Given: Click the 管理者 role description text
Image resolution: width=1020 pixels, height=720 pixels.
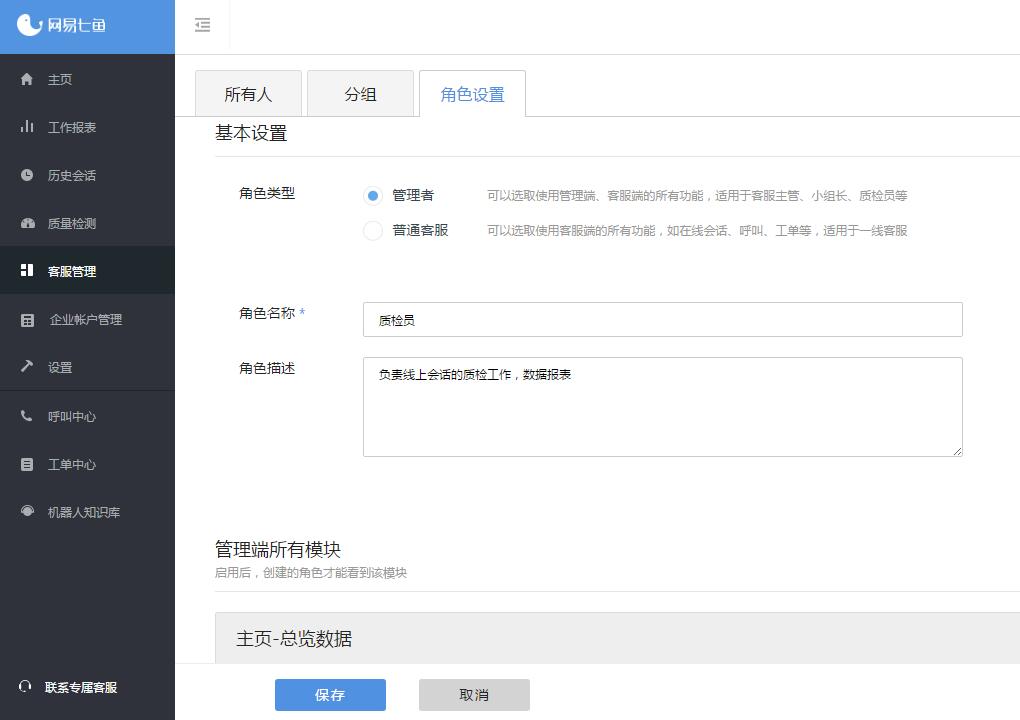Looking at the screenshot, I should tap(697, 196).
